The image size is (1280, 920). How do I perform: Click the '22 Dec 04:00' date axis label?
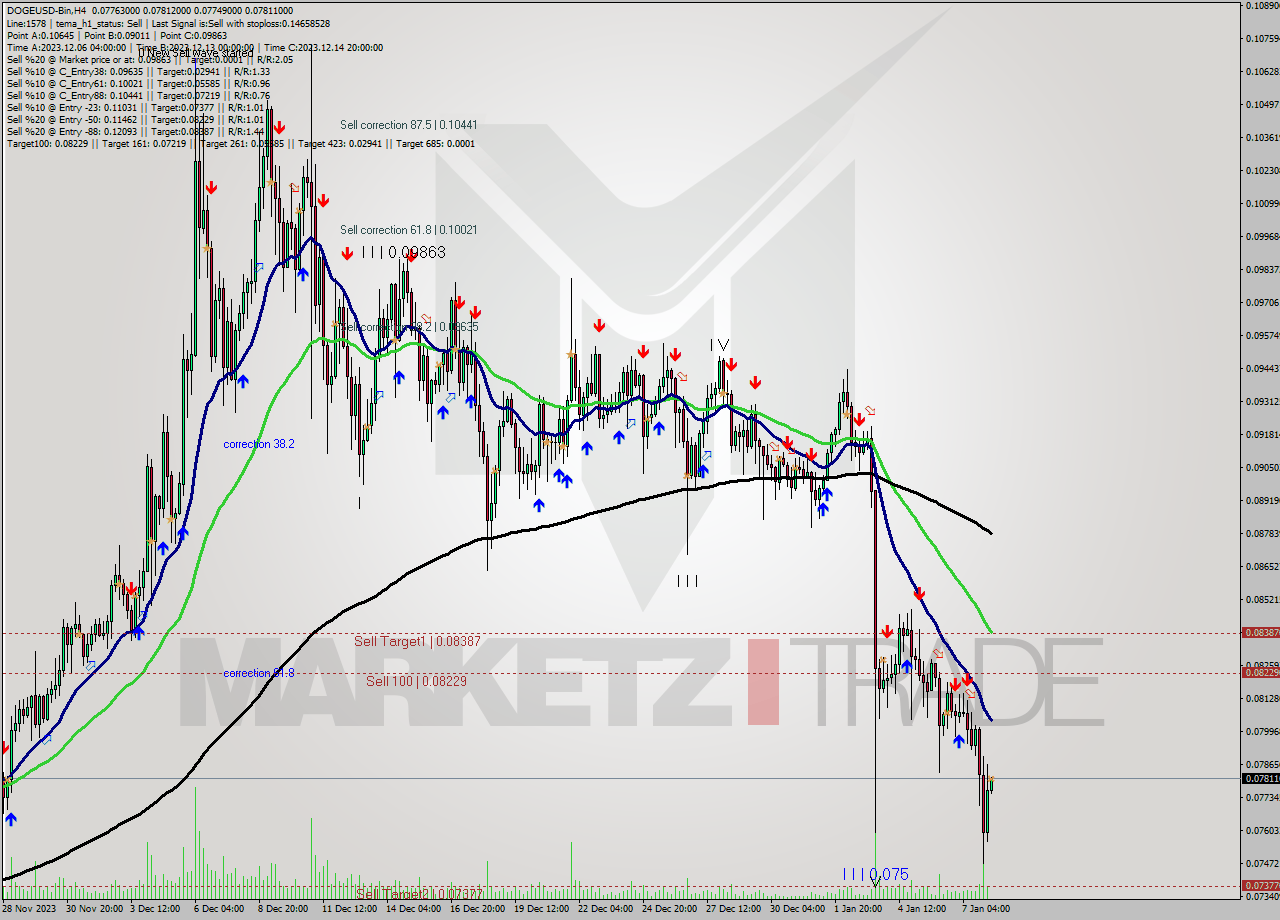606,909
